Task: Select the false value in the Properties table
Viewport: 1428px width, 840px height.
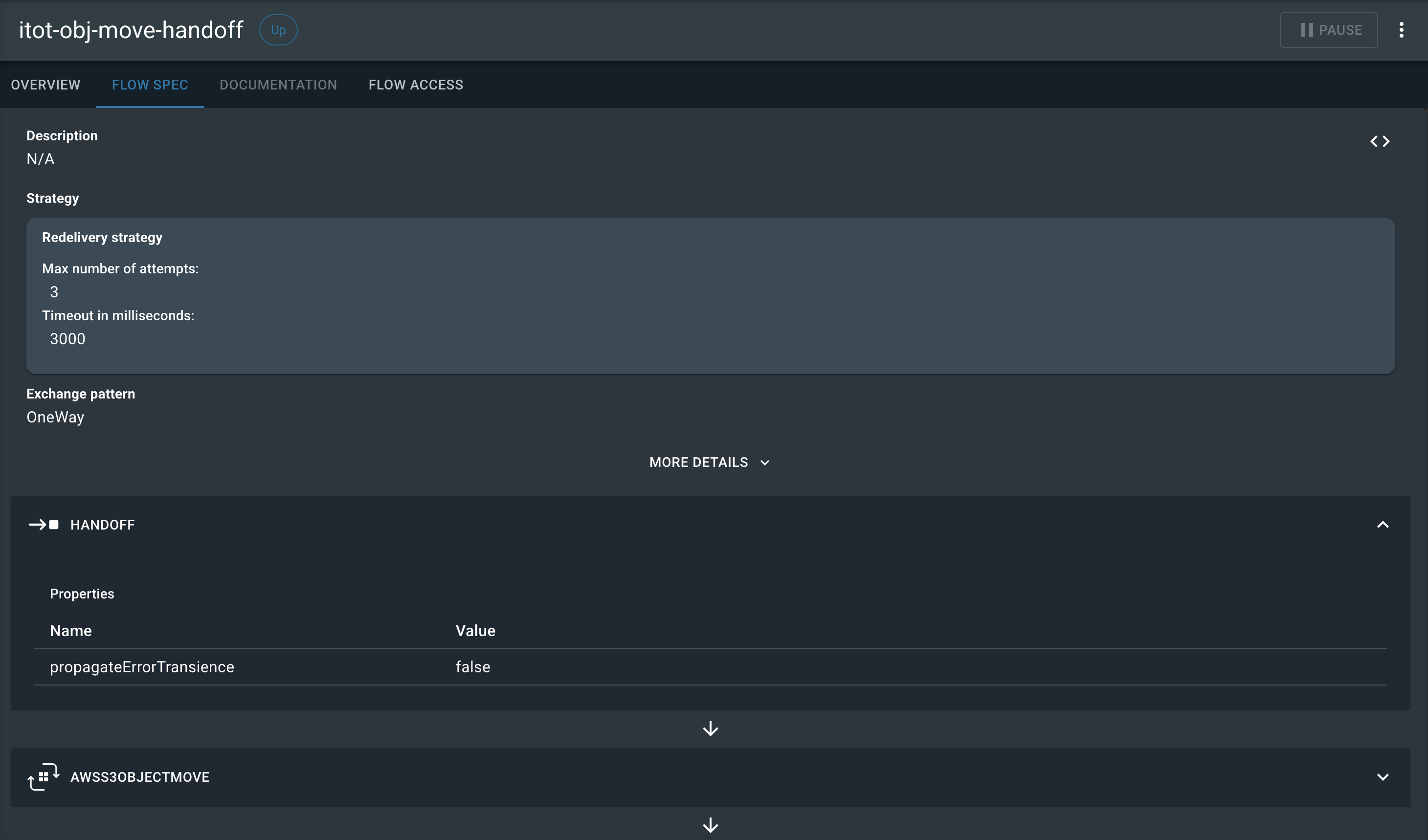Action: point(472,667)
